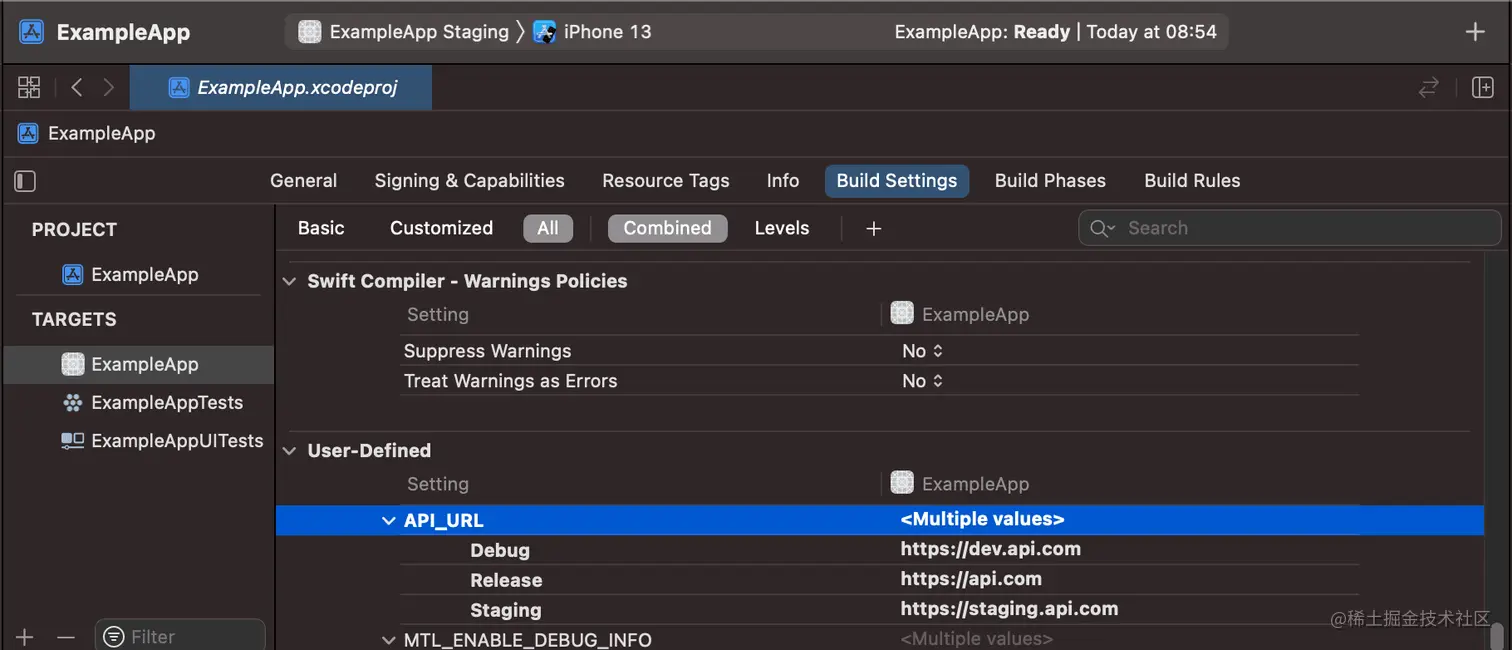The width and height of the screenshot is (1512, 650).
Task: Switch to Combined view
Action: (667, 228)
